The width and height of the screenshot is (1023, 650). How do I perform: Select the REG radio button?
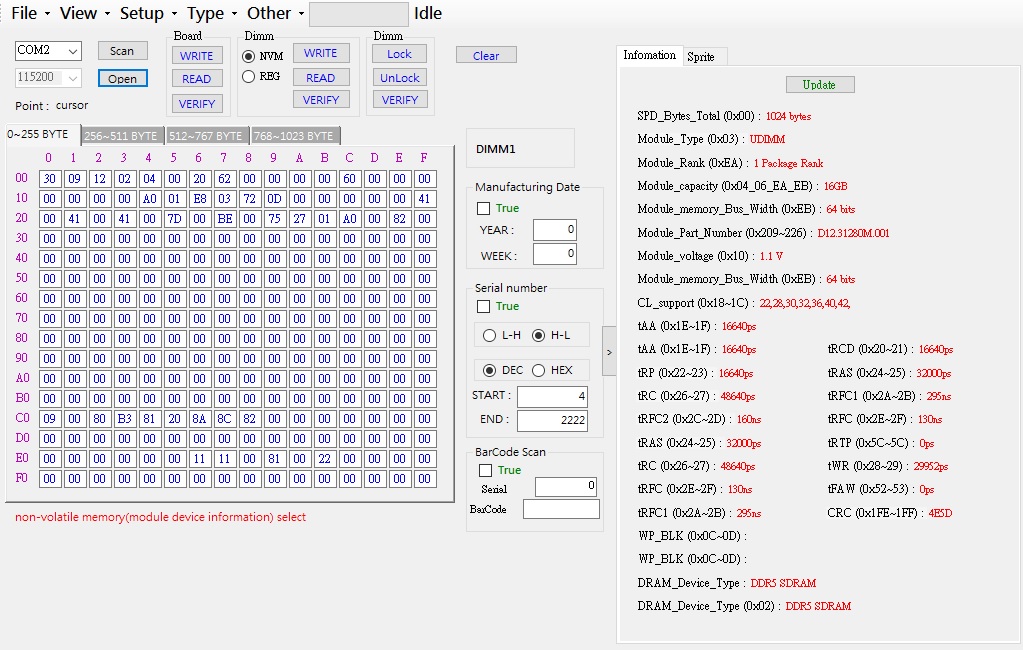250,76
